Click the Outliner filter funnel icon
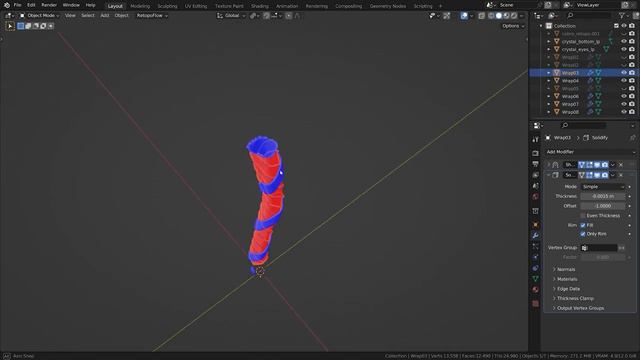Screen dimensions: 640x360 tap(622, 16)
